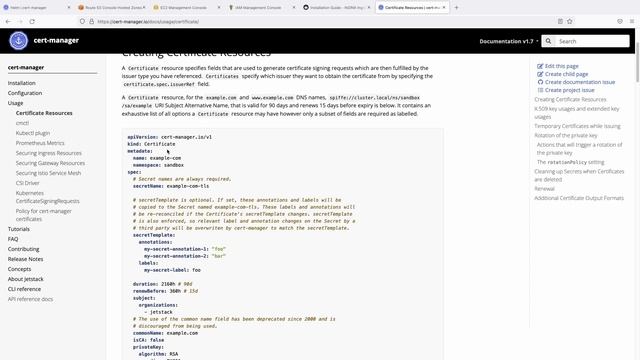The image size is (640, 360).
Task: Open the Firefox hamburger menu
Action: coord(632,21)
